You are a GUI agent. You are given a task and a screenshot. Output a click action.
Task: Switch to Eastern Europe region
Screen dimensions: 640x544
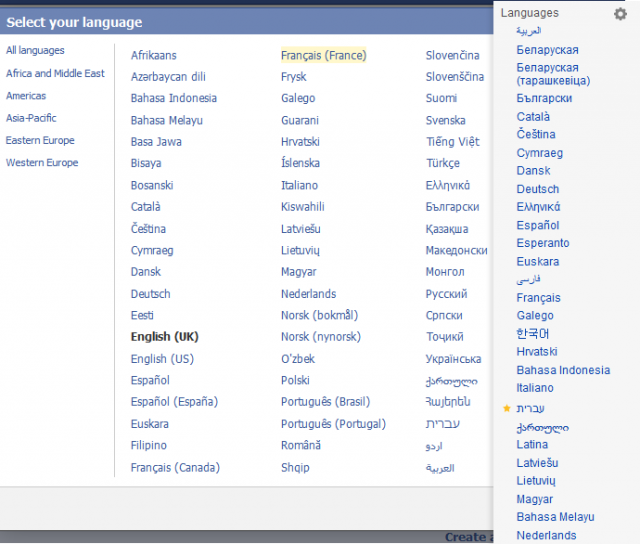click(x=40, y=140)
